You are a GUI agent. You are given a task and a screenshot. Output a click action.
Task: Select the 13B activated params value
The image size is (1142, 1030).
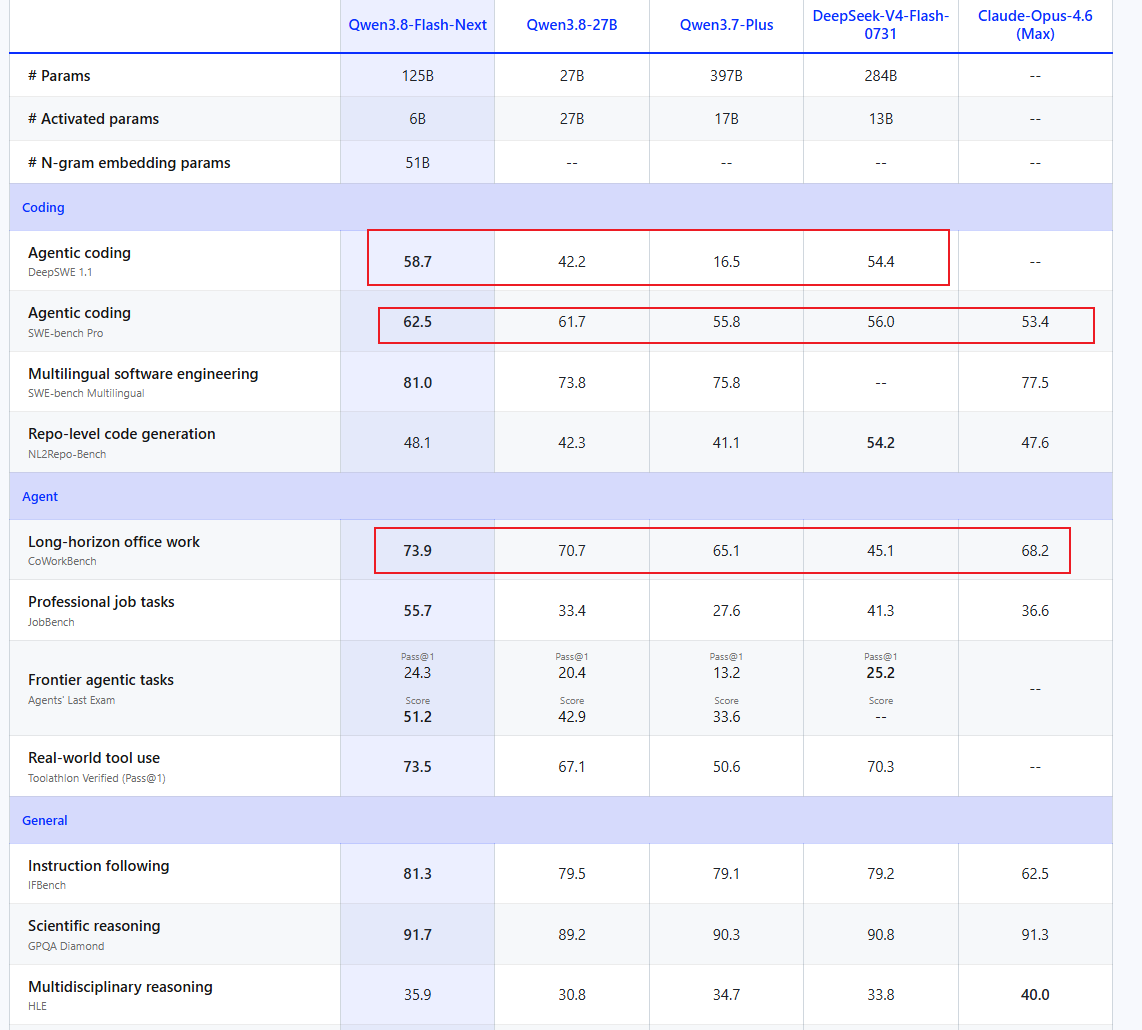tap(881, 119)
